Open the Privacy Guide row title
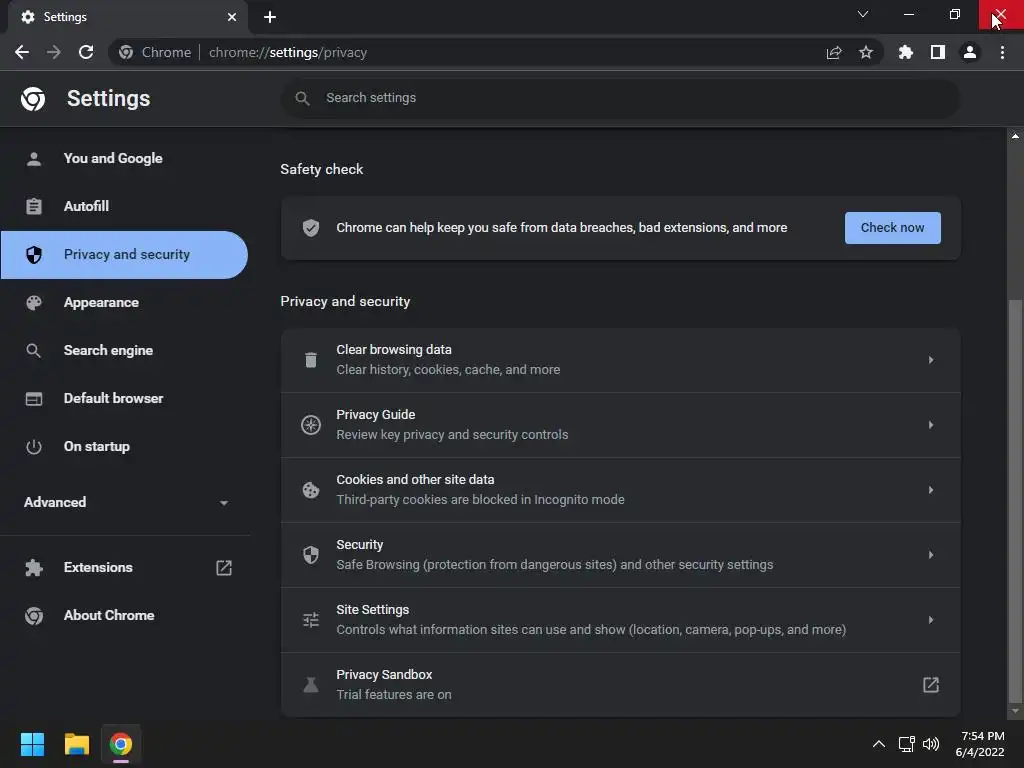 click(x=376, y=415)
